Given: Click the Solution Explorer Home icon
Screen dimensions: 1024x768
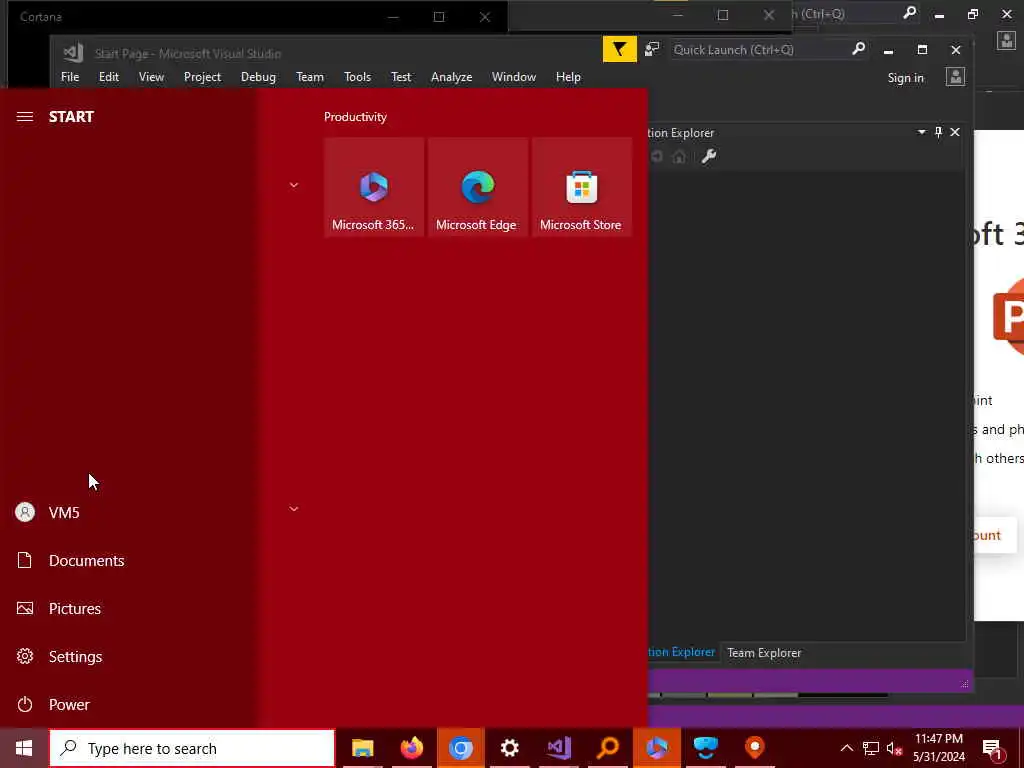Looking at the screenshot, I should point(679,156).
